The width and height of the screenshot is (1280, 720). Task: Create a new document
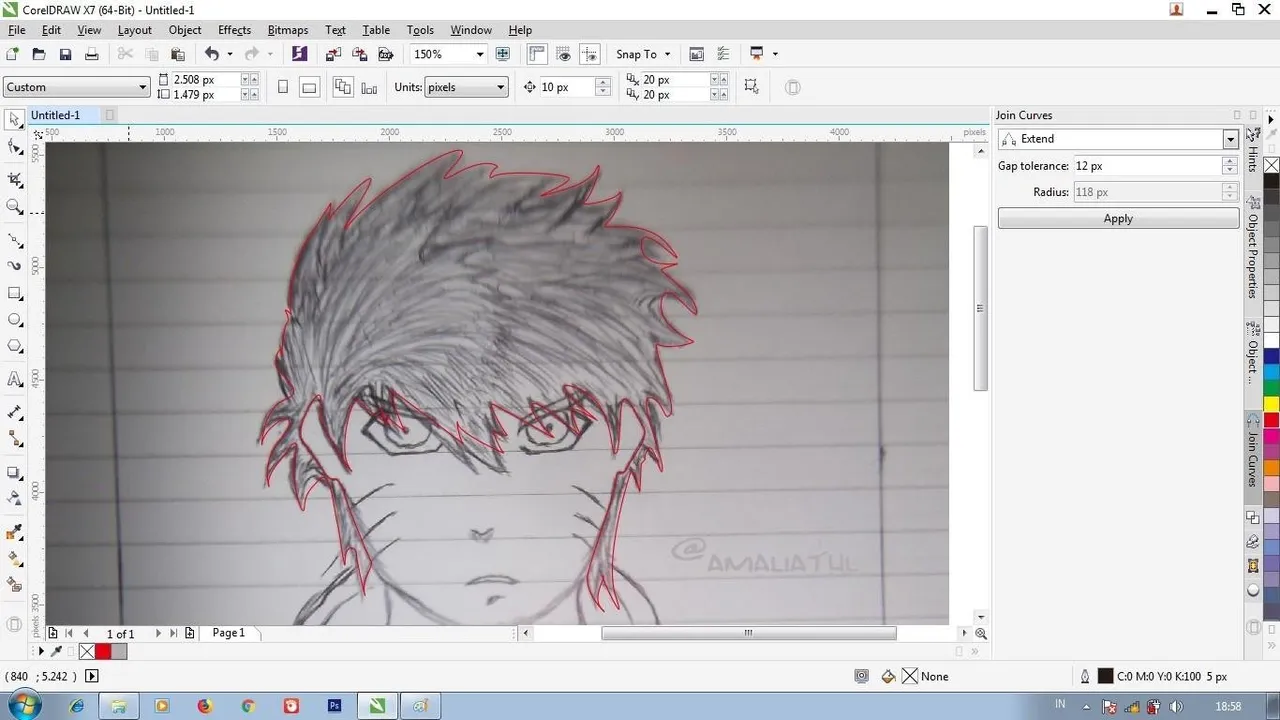tap(13, 54)
